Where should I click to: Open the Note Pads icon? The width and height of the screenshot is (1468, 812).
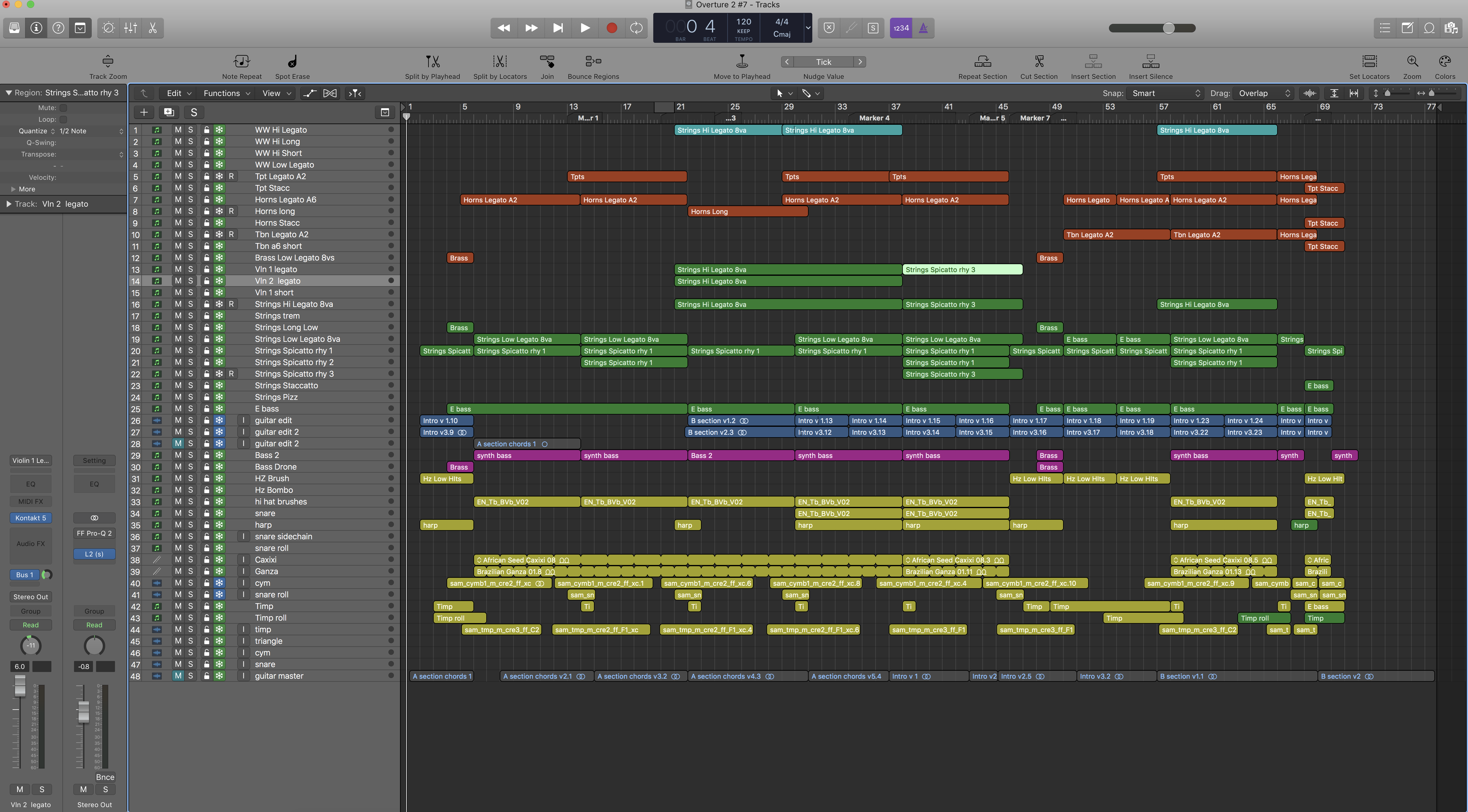click(x=1407, y=28)
